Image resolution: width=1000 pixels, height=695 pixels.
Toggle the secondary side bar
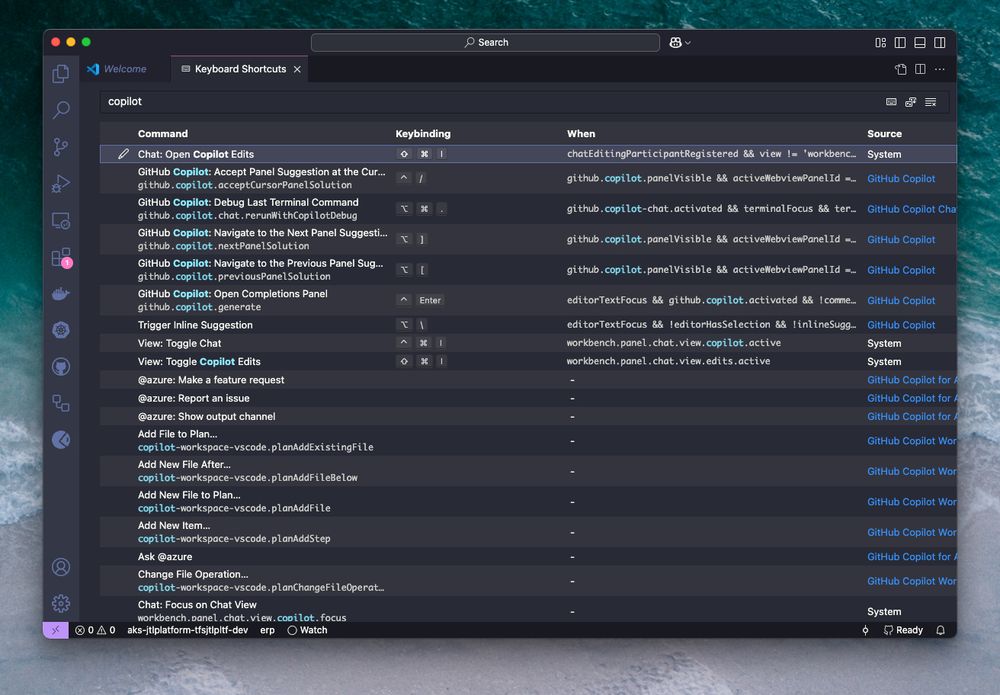tap(939, 43)
